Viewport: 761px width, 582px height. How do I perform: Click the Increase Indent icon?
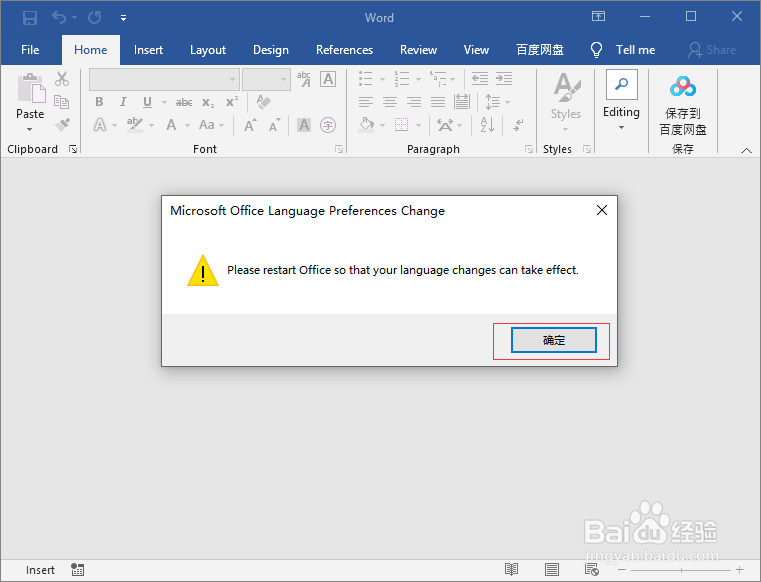click(504, 79)
